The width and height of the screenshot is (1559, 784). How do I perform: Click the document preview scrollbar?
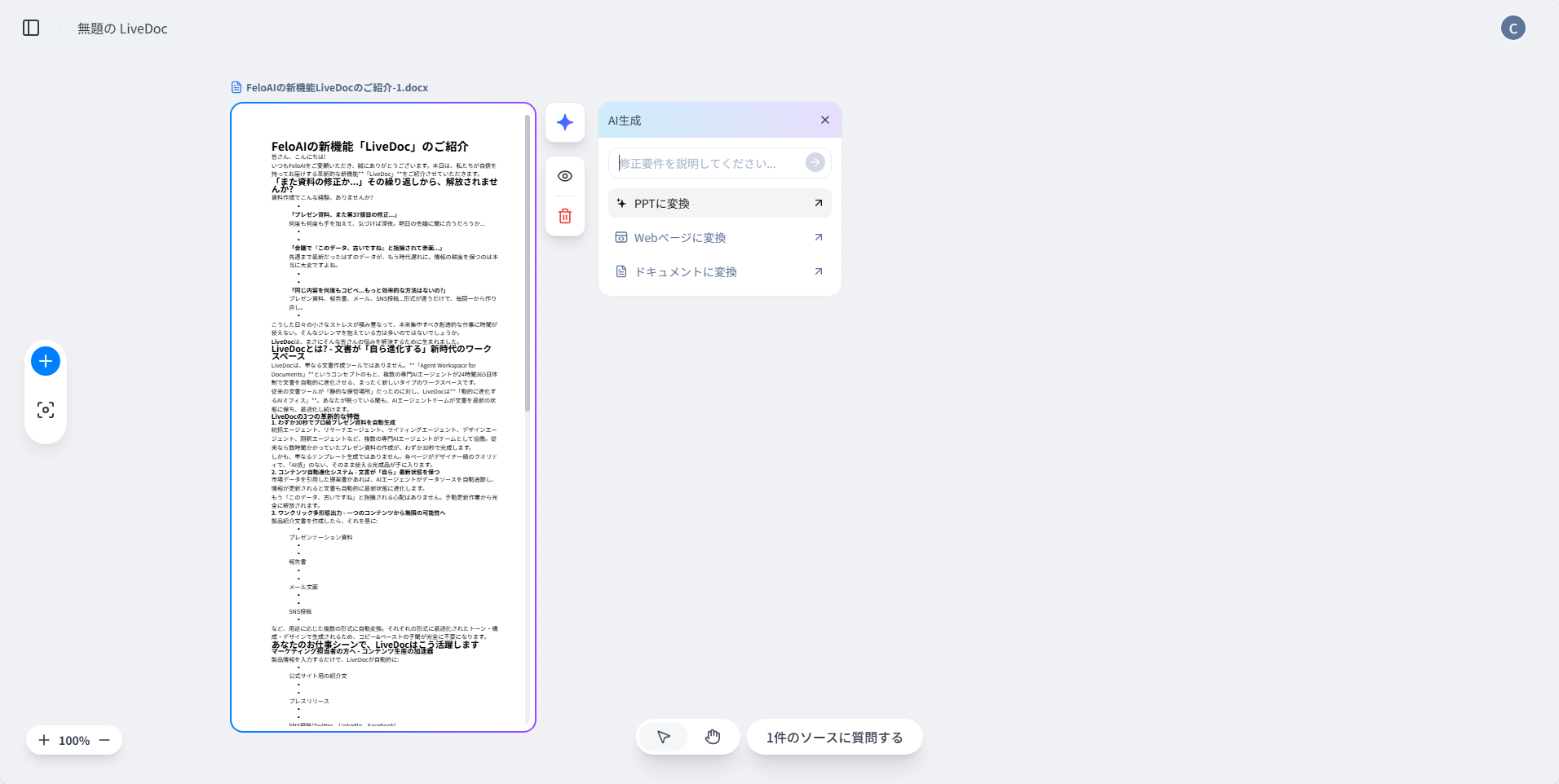coord(528,262)
